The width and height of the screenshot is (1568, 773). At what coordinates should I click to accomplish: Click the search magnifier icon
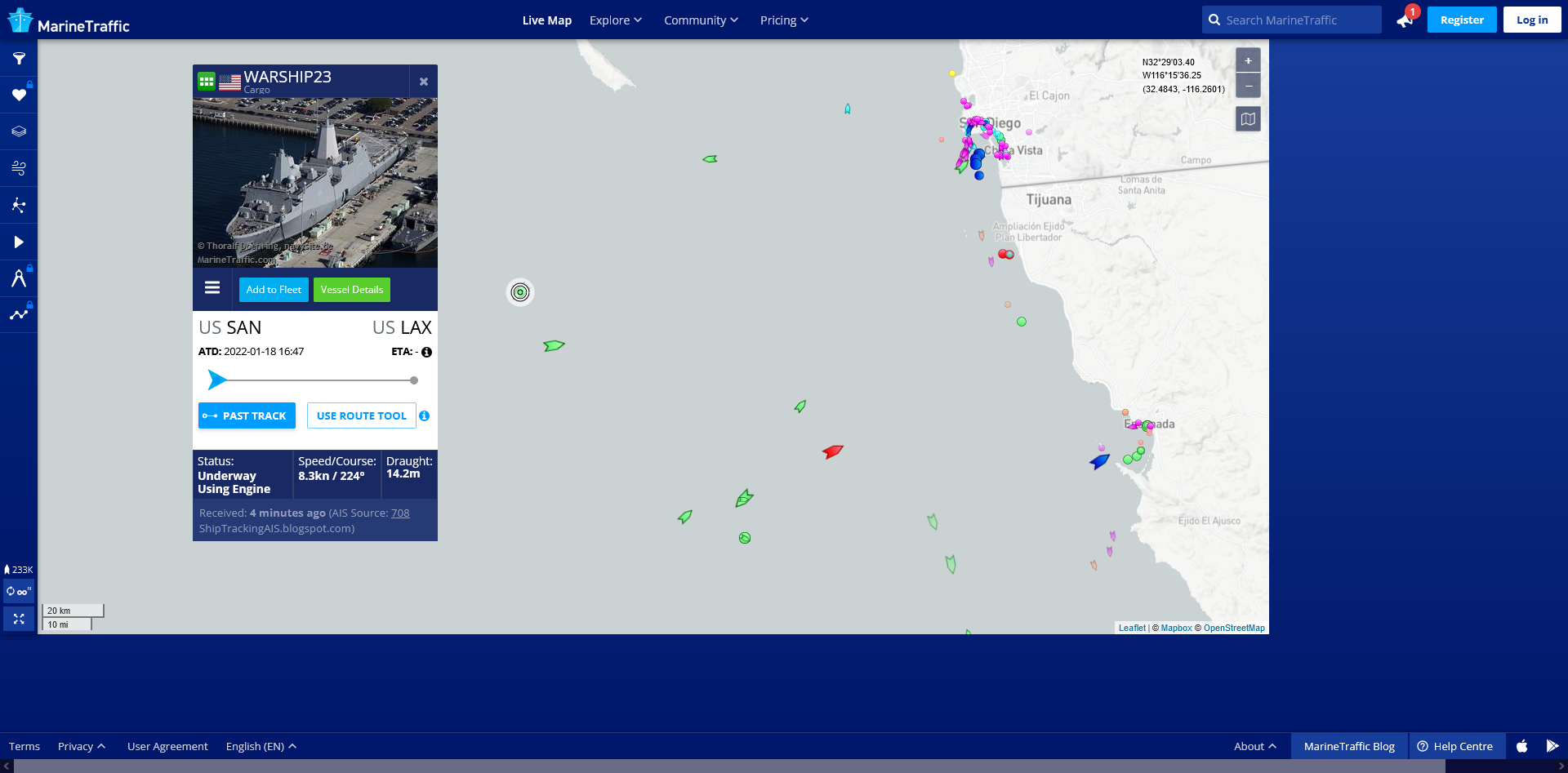point(1214,20)
